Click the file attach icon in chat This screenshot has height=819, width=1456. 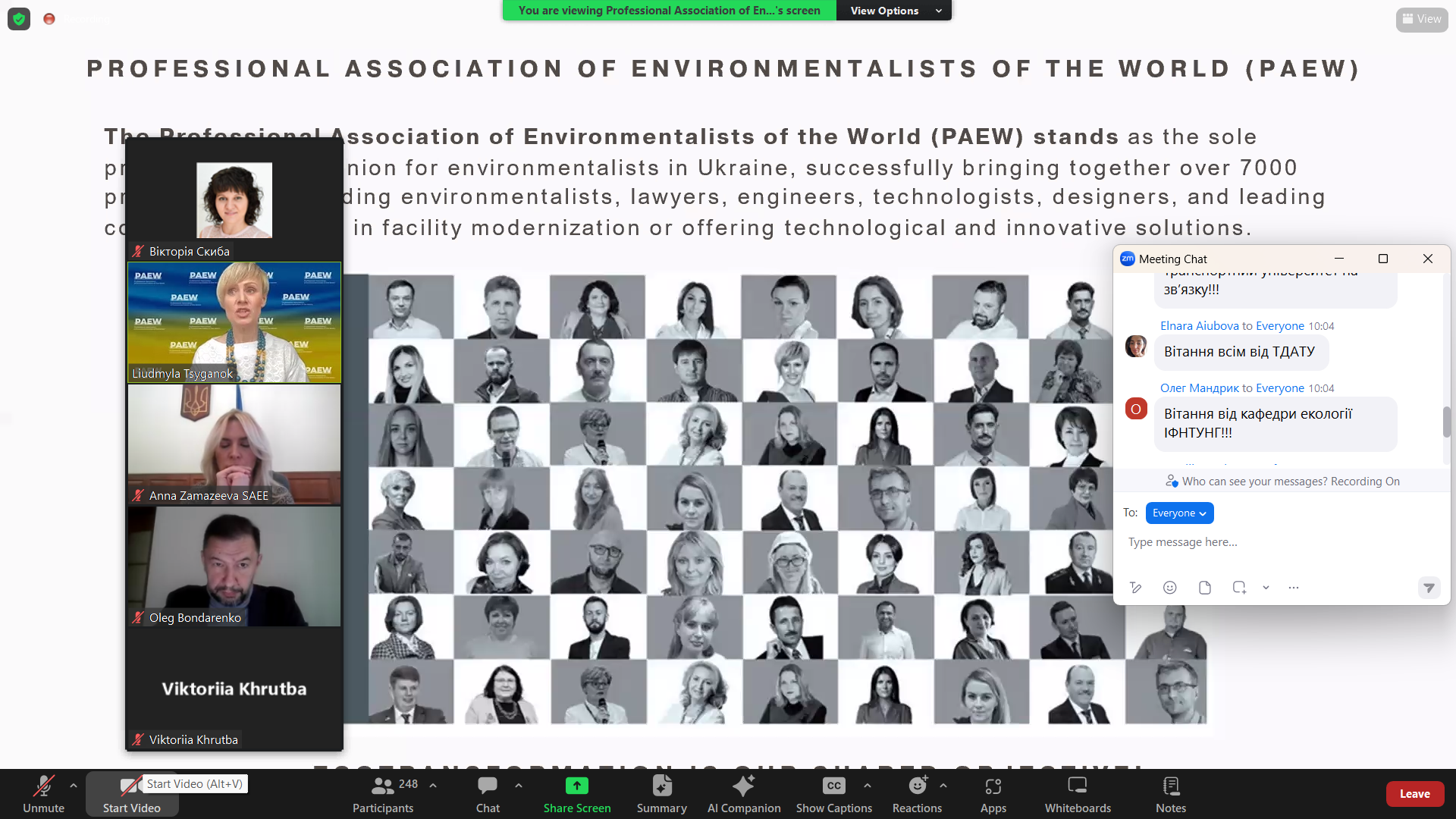click(1204, 588)
